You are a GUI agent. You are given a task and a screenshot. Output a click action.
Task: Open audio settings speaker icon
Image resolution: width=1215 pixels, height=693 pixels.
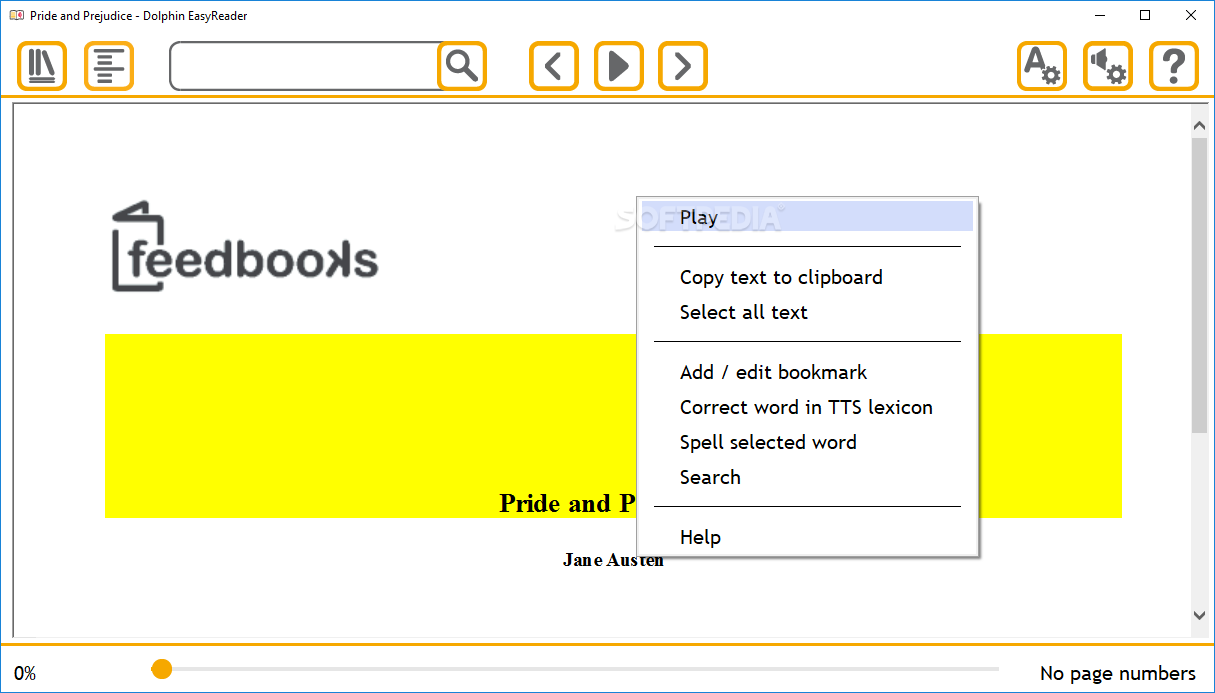point(1108,67)
